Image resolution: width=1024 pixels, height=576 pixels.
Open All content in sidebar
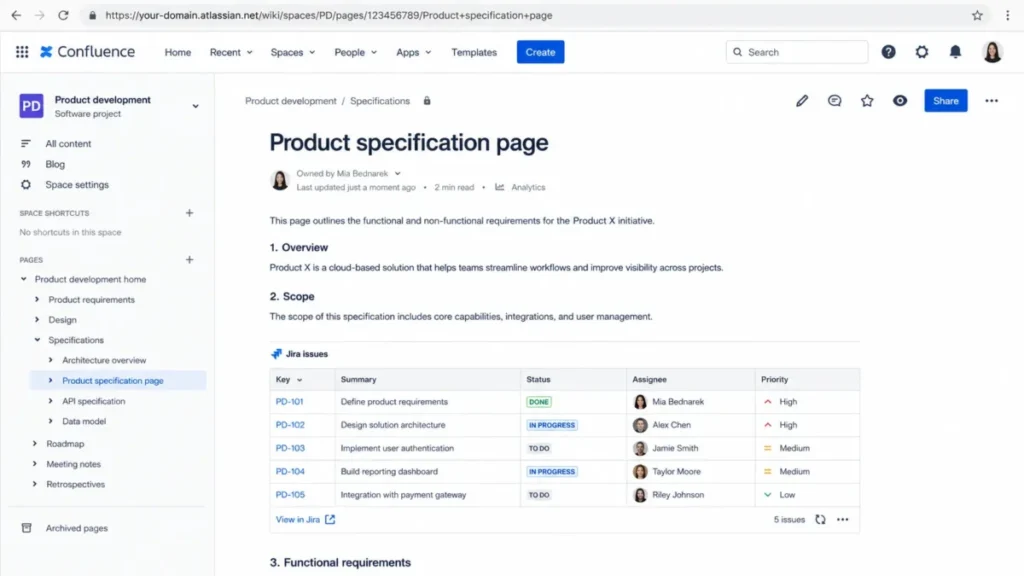click(68, 144)
